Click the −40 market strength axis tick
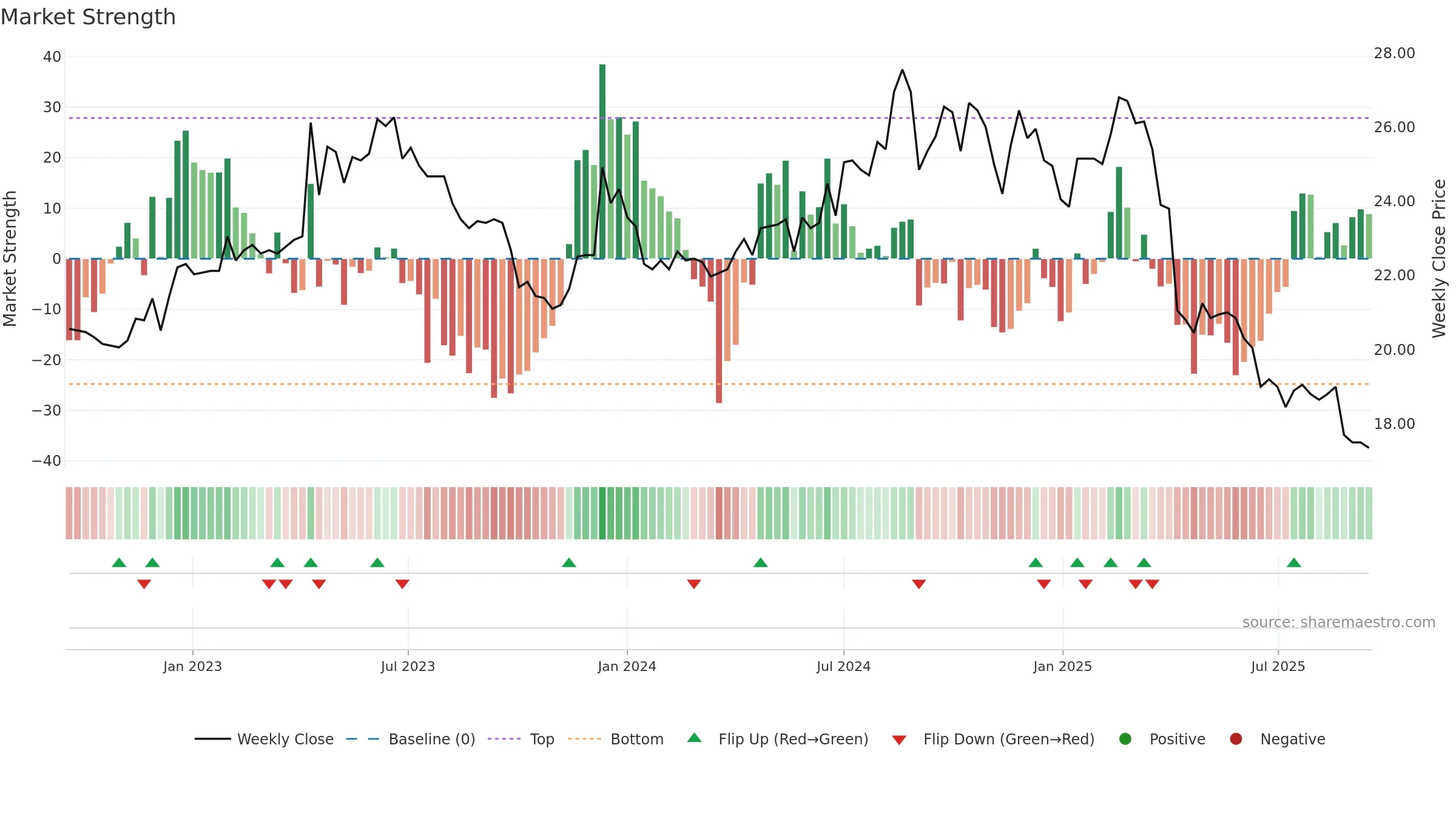Screen dimensions: 1456x819 coord(47,460)
